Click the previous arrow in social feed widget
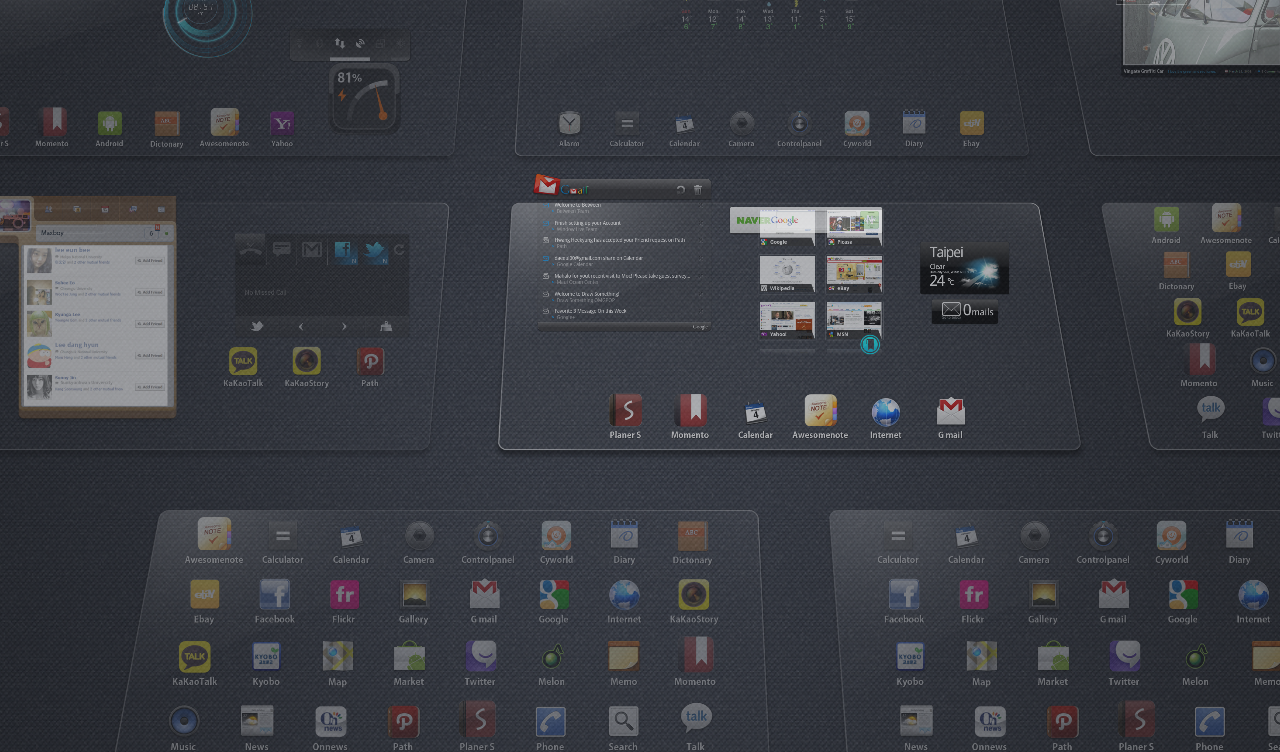 tap(301, 326)
